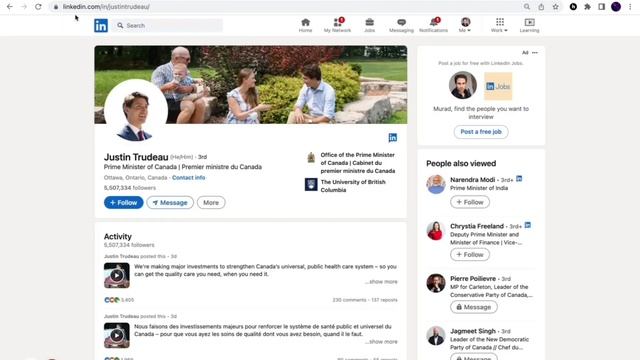Open the browser Extensions puzzle icon
640x360 pixels.
[x=587, y=7]
